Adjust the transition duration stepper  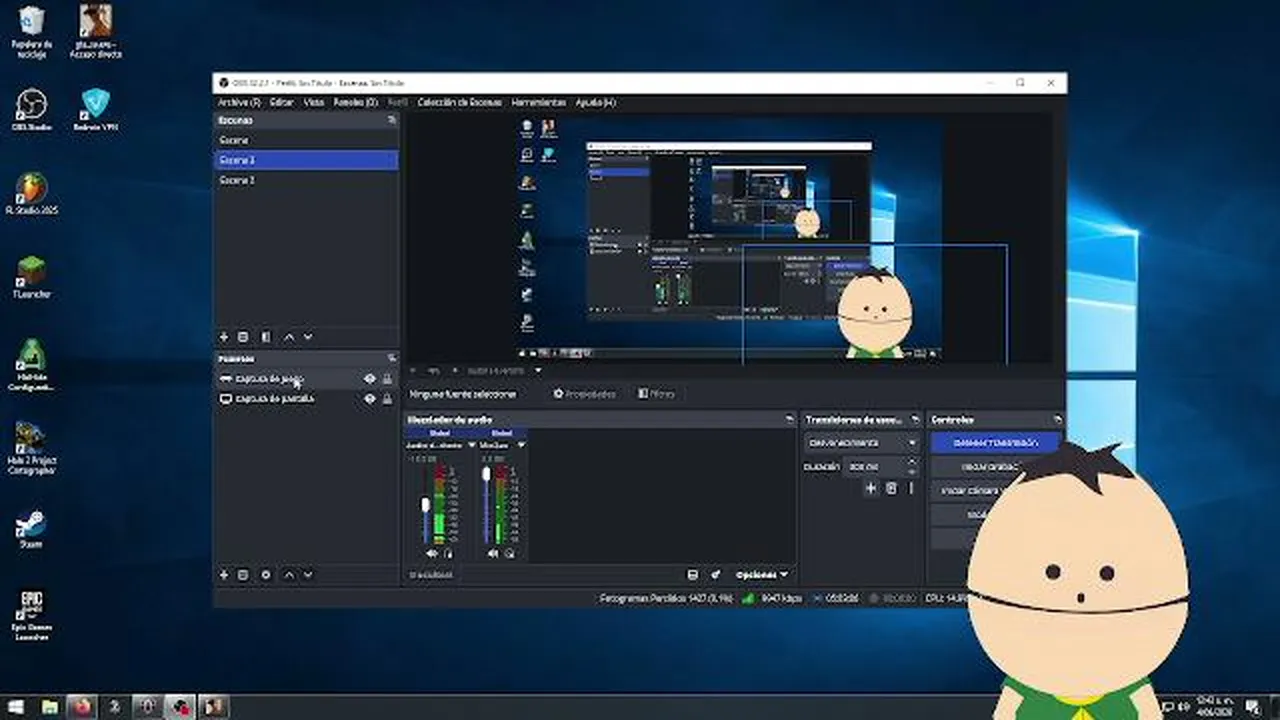(x=911, y=466)
